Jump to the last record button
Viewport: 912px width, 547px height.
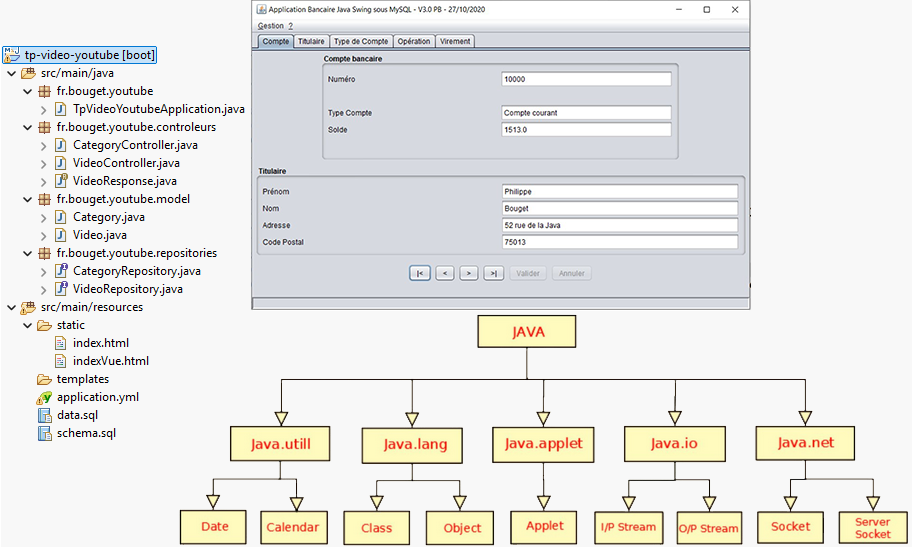(x=493, y=273)
